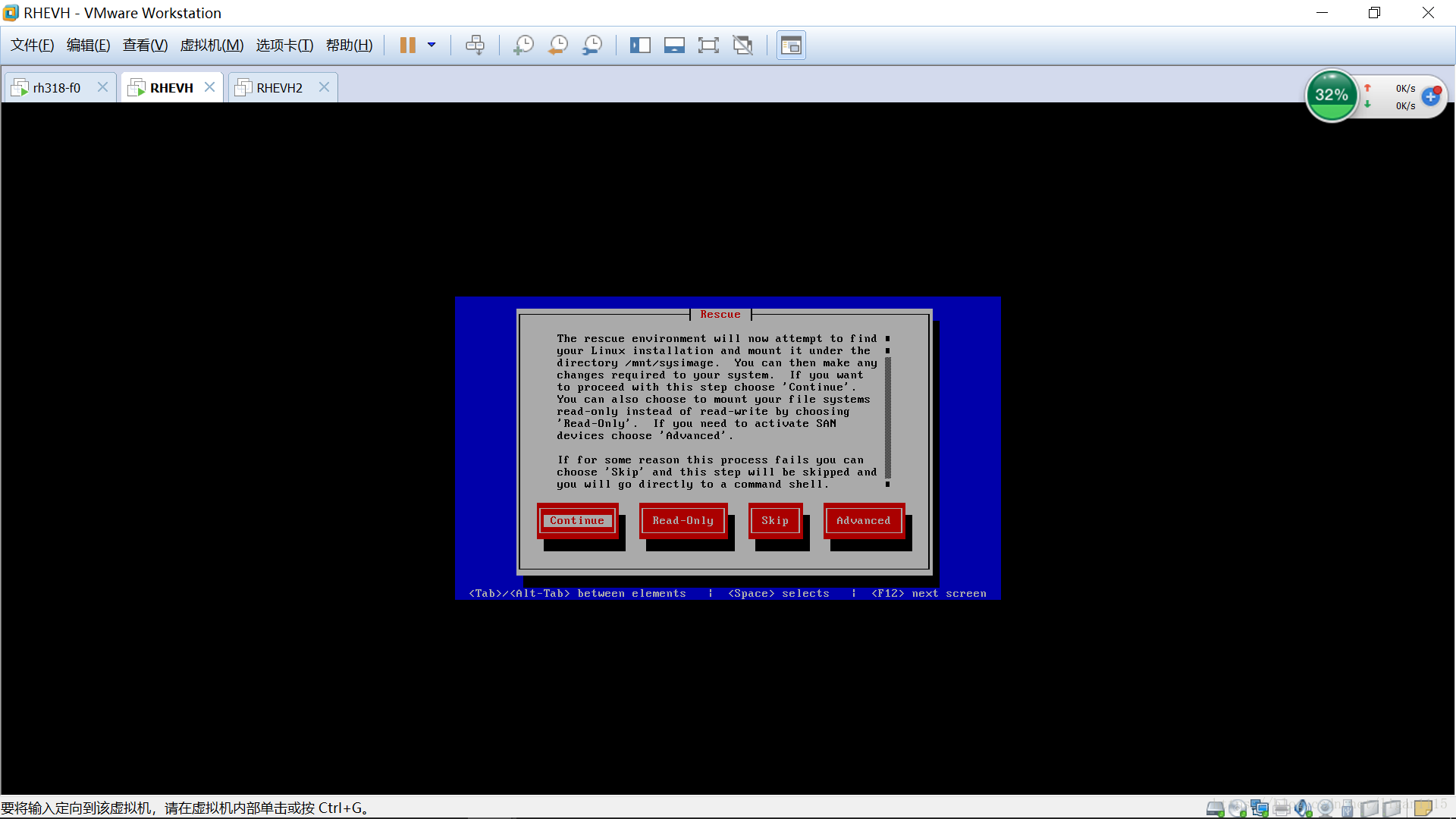This screenshot has height=819, width=1456.
Task: Click the 0K/s upload speed readout
Action: coord(1405,89)
